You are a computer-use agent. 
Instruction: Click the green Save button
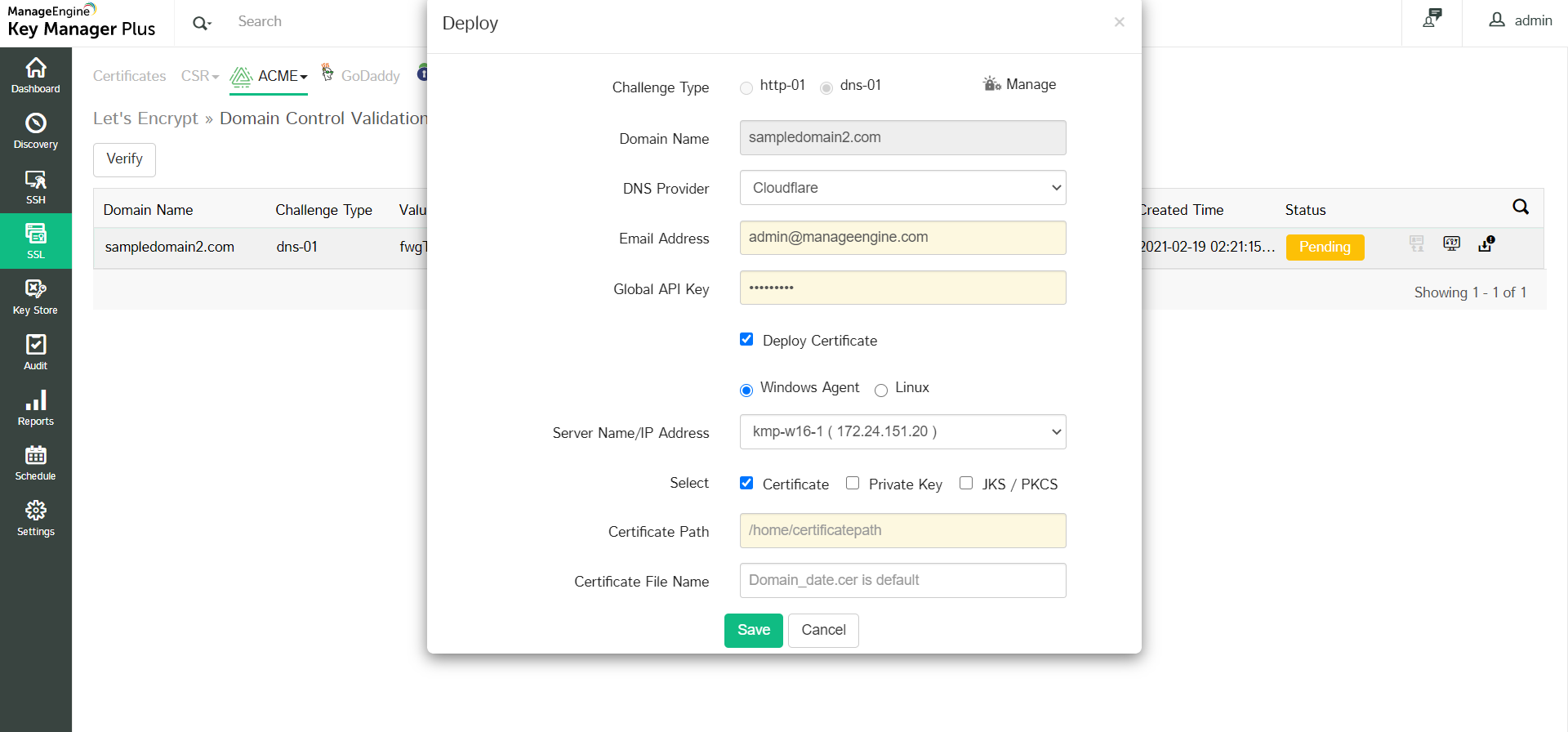click(753, 630)
